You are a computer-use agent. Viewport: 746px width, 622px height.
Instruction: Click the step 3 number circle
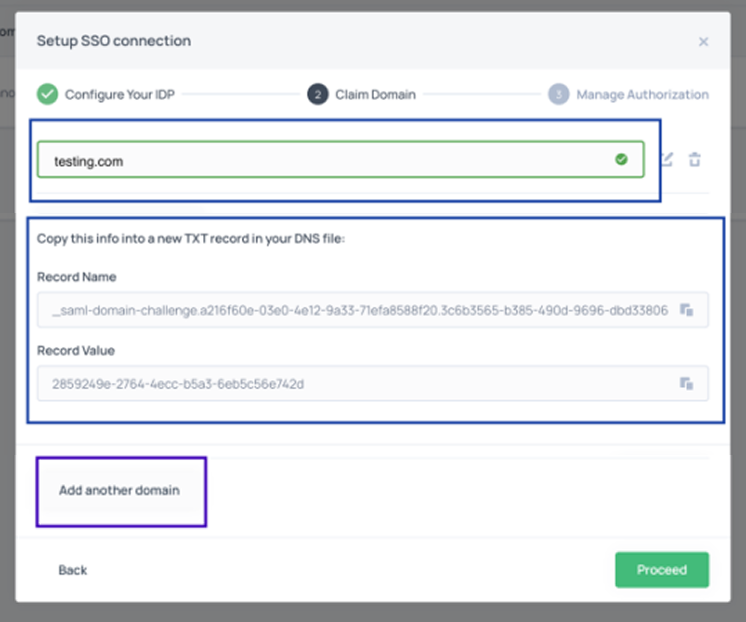tap(558, 94)
